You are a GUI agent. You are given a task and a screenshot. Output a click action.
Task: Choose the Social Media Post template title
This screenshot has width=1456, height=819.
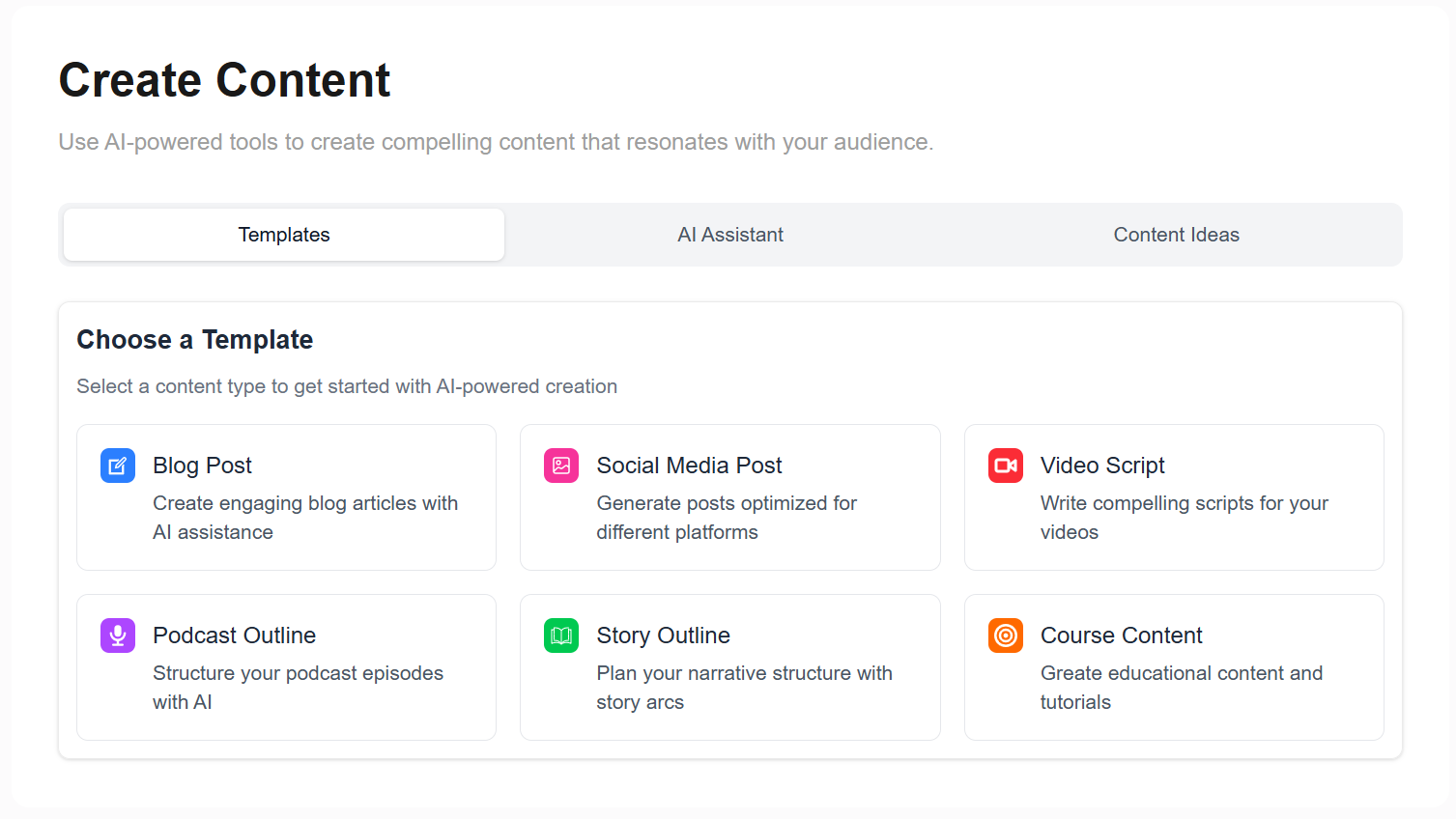(689, 466)
